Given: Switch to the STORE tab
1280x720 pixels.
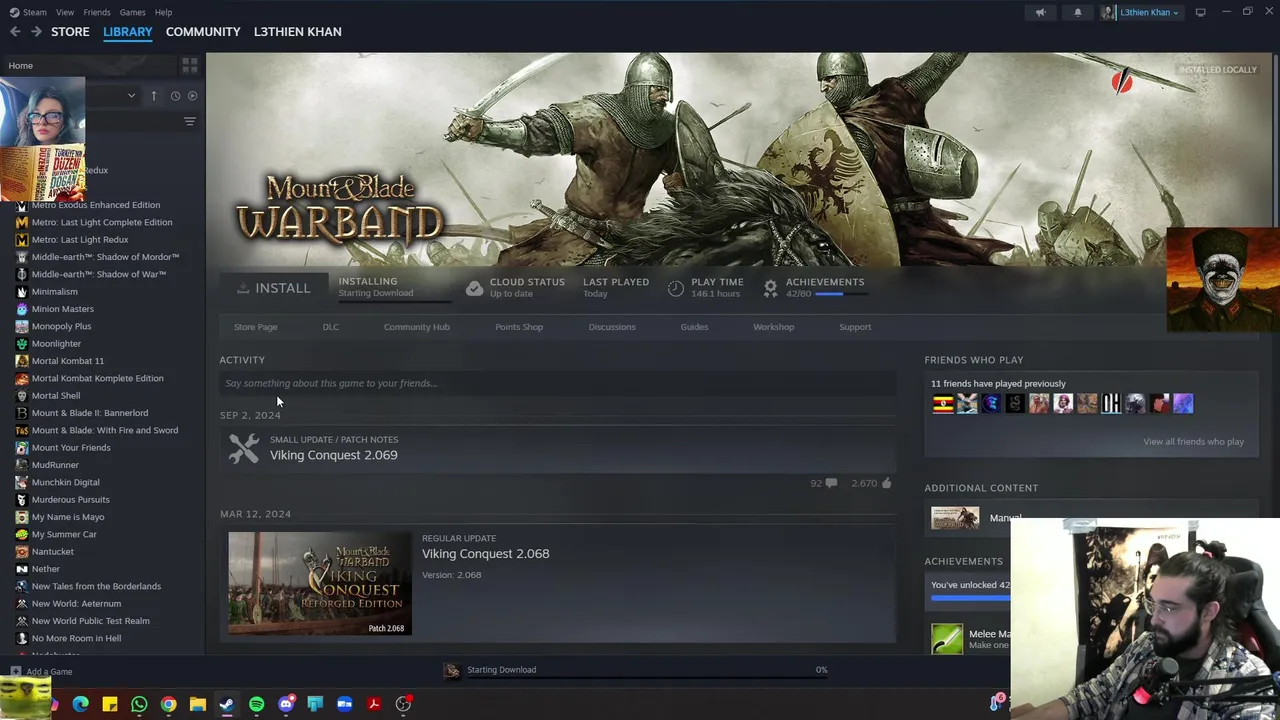Looking at the screenshot, I should [x=70, y=32].
